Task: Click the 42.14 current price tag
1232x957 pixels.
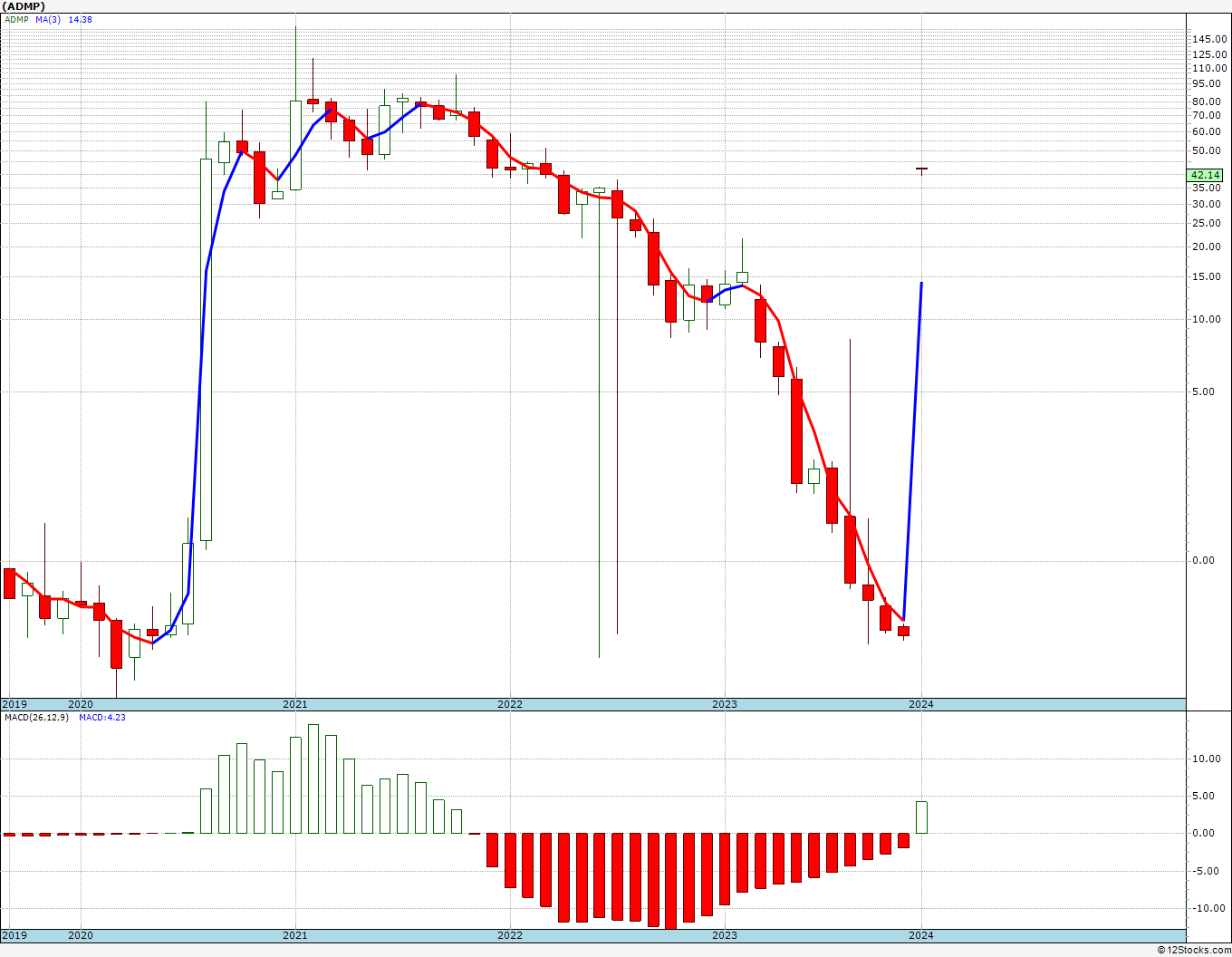Action: [1205, 175]
